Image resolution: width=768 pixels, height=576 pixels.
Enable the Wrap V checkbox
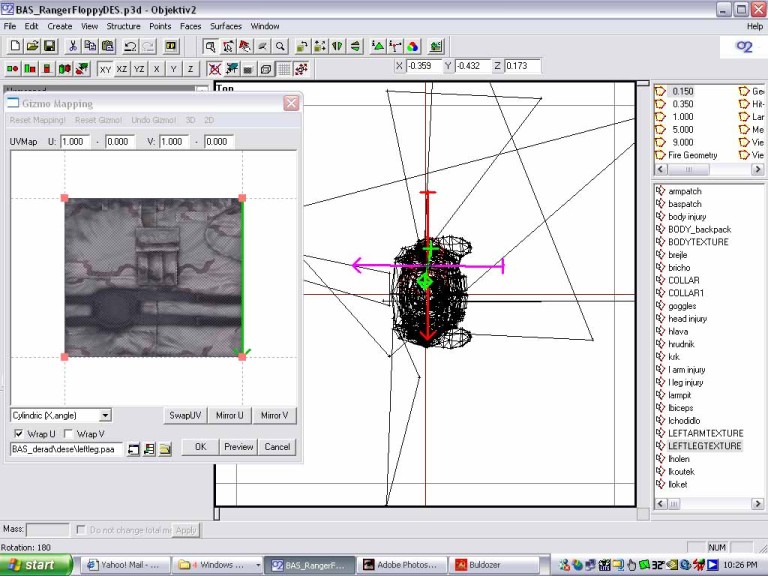[x=68, y=434]
